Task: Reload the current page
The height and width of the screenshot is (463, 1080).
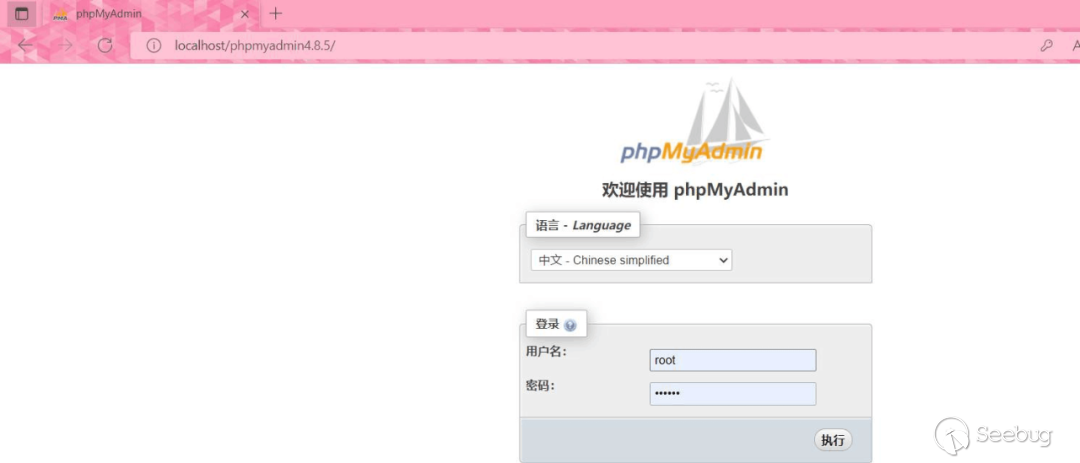Action: [105, 46]
